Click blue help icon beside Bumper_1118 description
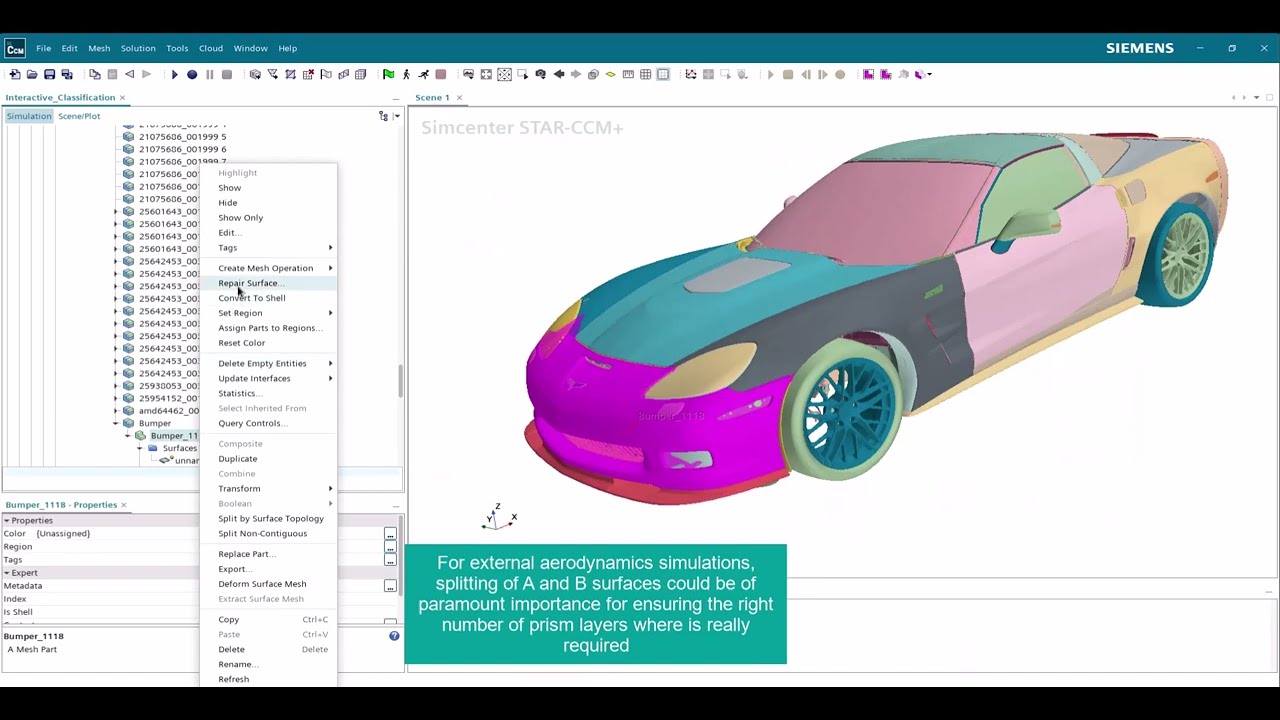 tap(394, 636)
